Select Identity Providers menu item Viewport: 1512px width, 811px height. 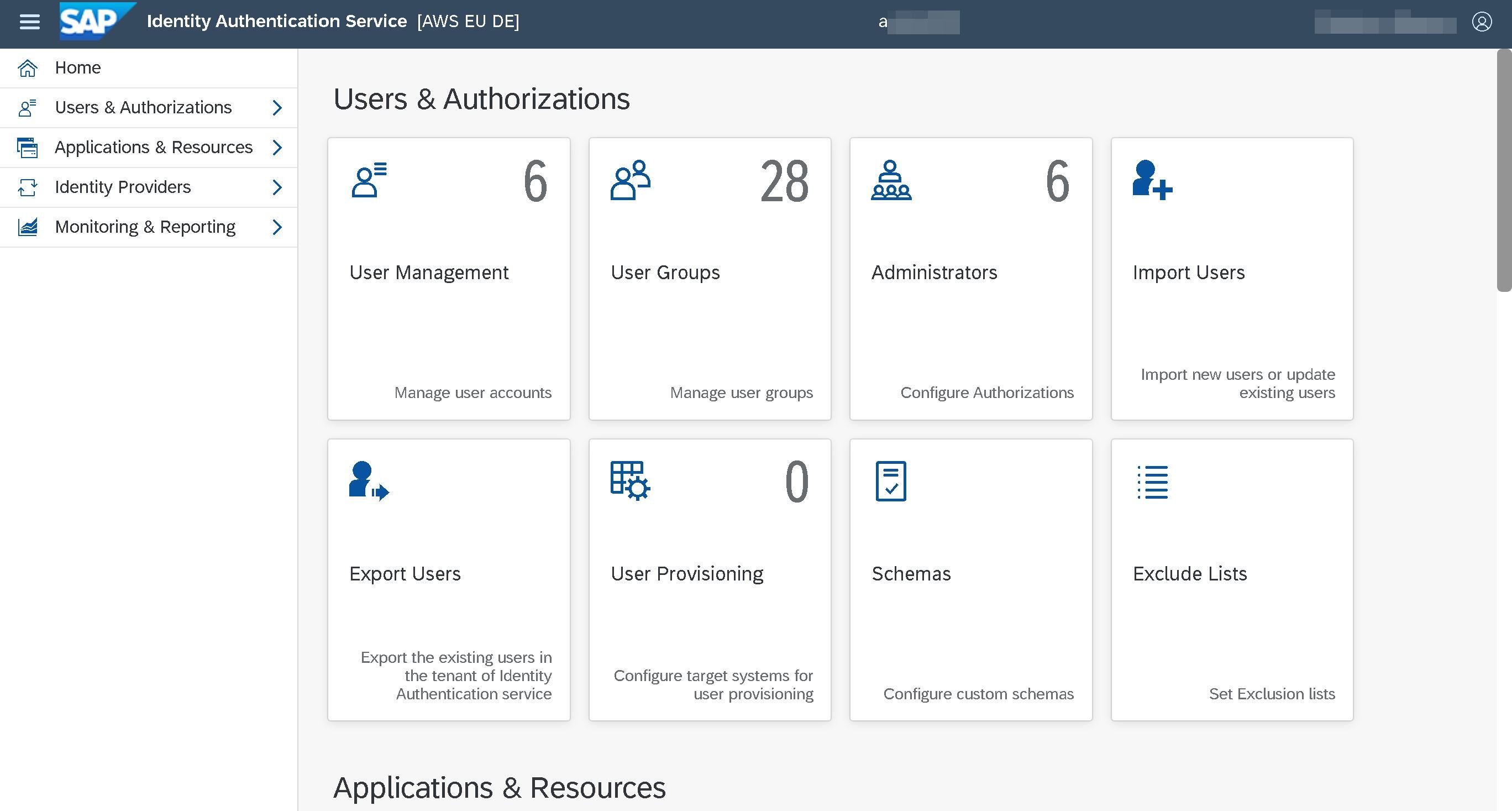coord(149,187)
